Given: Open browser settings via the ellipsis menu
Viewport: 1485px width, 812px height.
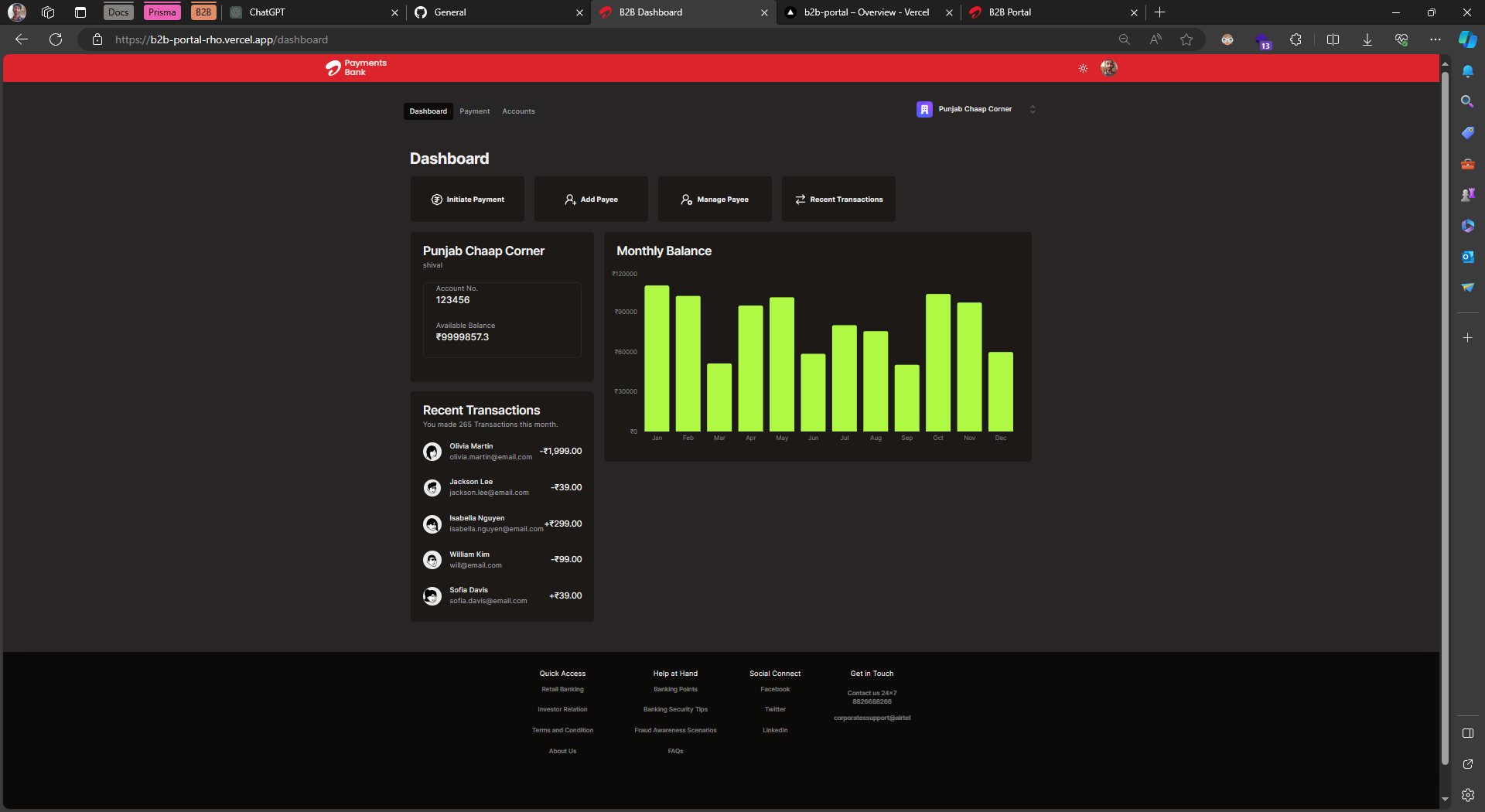Looking at the screenshot, I should [x=1435, y=39].
